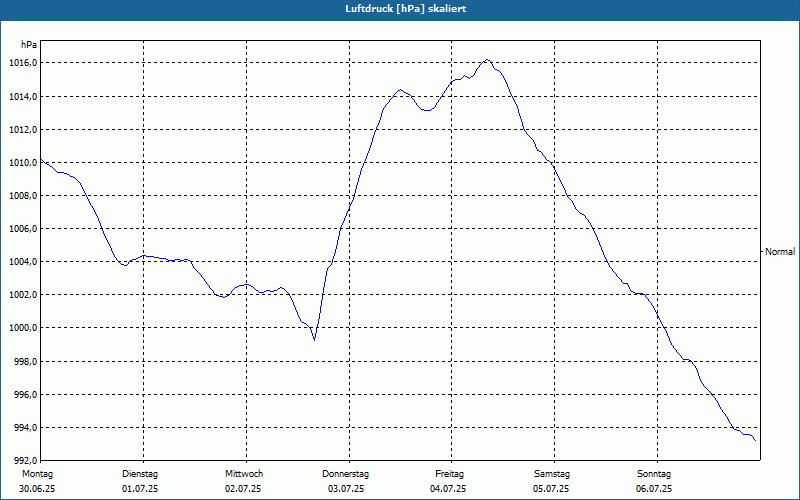The width and height of the screenshot is (800, 500).
Task: Click the '1012,0' axis value
Action: [x=23, y=130]
